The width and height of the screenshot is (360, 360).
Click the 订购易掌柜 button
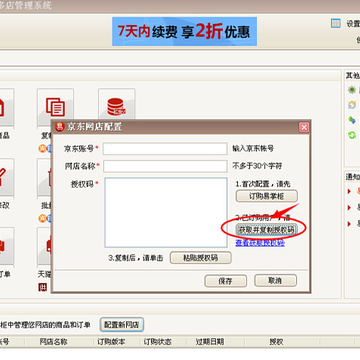(x=266, y=196)
